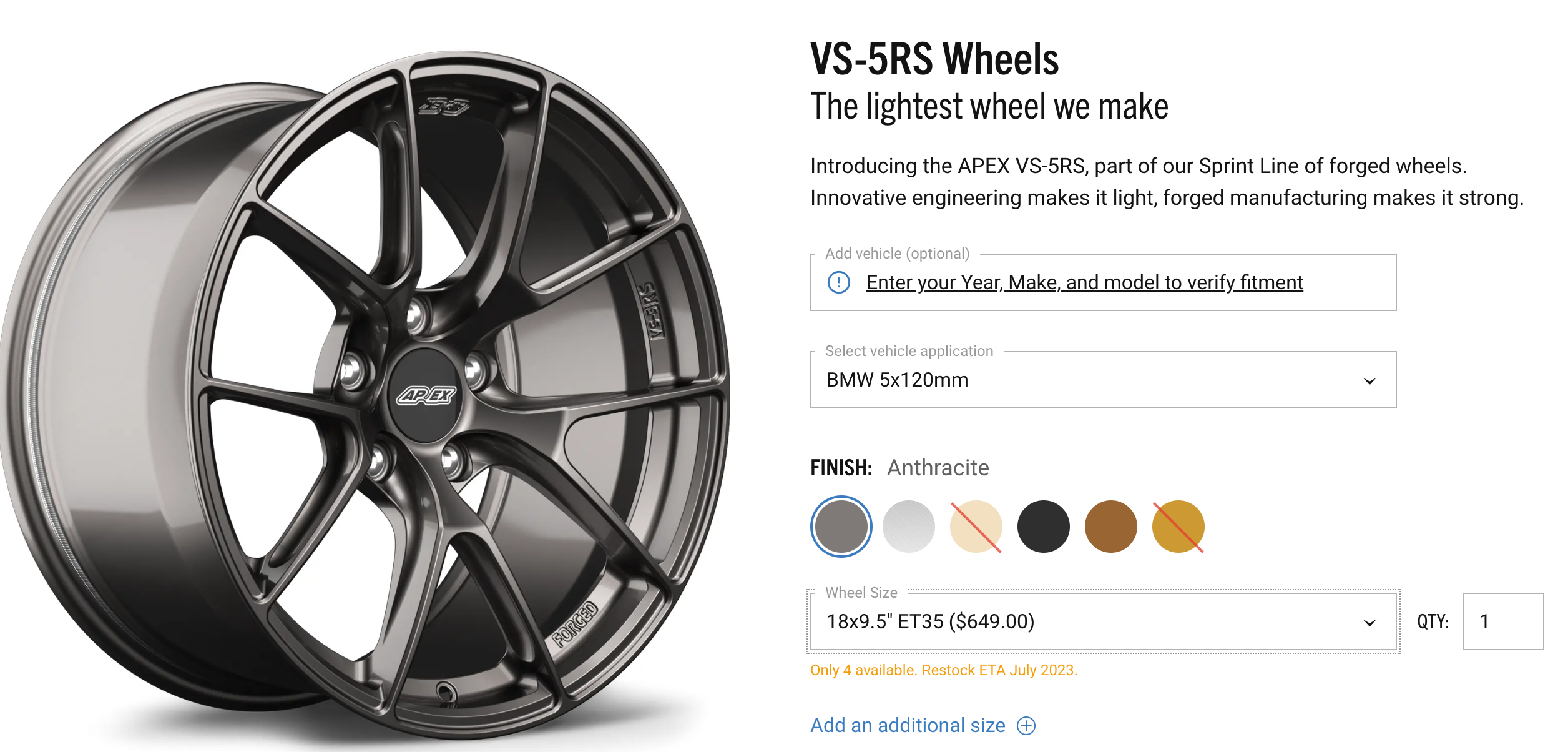The image size is (1568, 752).
Task: Select the Anthracite gray finish swatch
Action: [841, 527]
